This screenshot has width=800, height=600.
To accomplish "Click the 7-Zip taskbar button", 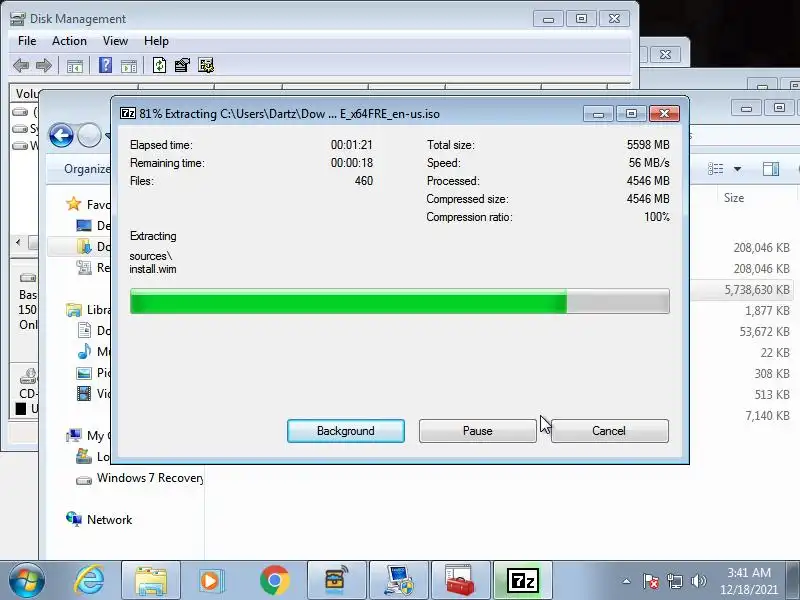I will pos(522,581).
